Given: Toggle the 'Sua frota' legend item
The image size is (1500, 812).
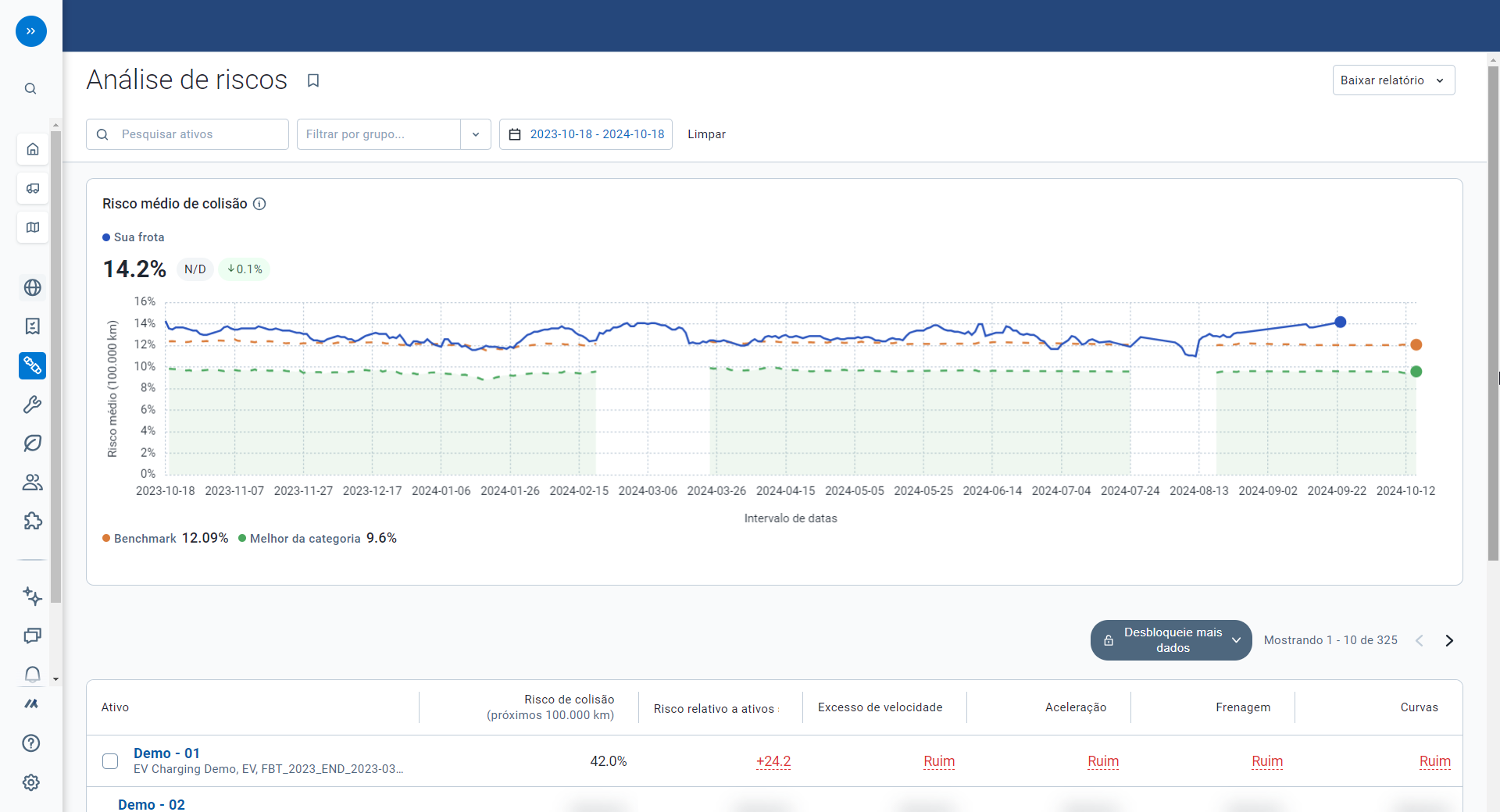Looking at the screenshot, I should pos(133,237).
